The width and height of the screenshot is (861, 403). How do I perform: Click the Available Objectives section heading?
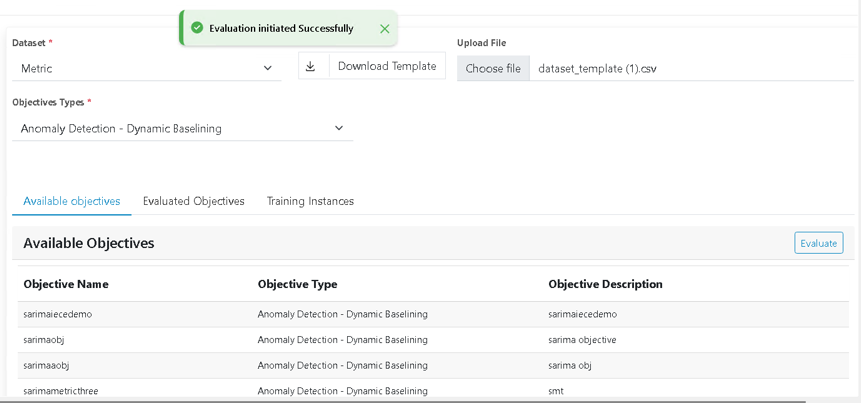[x=89, y=243]
